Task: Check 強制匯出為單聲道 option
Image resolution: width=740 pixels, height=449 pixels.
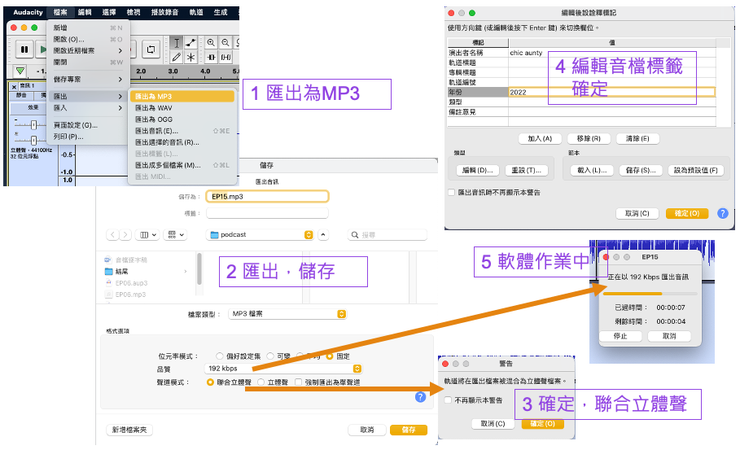Action: [298, 382]
